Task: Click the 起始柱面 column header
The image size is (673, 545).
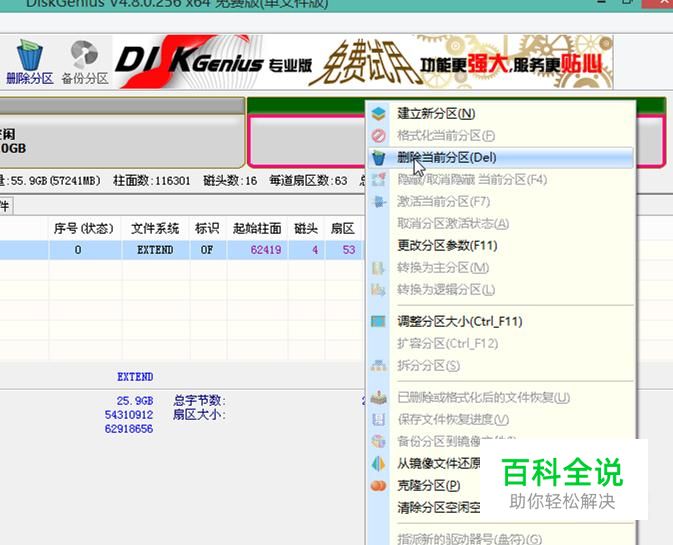Action: pyautogui.click(x=257, y=228)
